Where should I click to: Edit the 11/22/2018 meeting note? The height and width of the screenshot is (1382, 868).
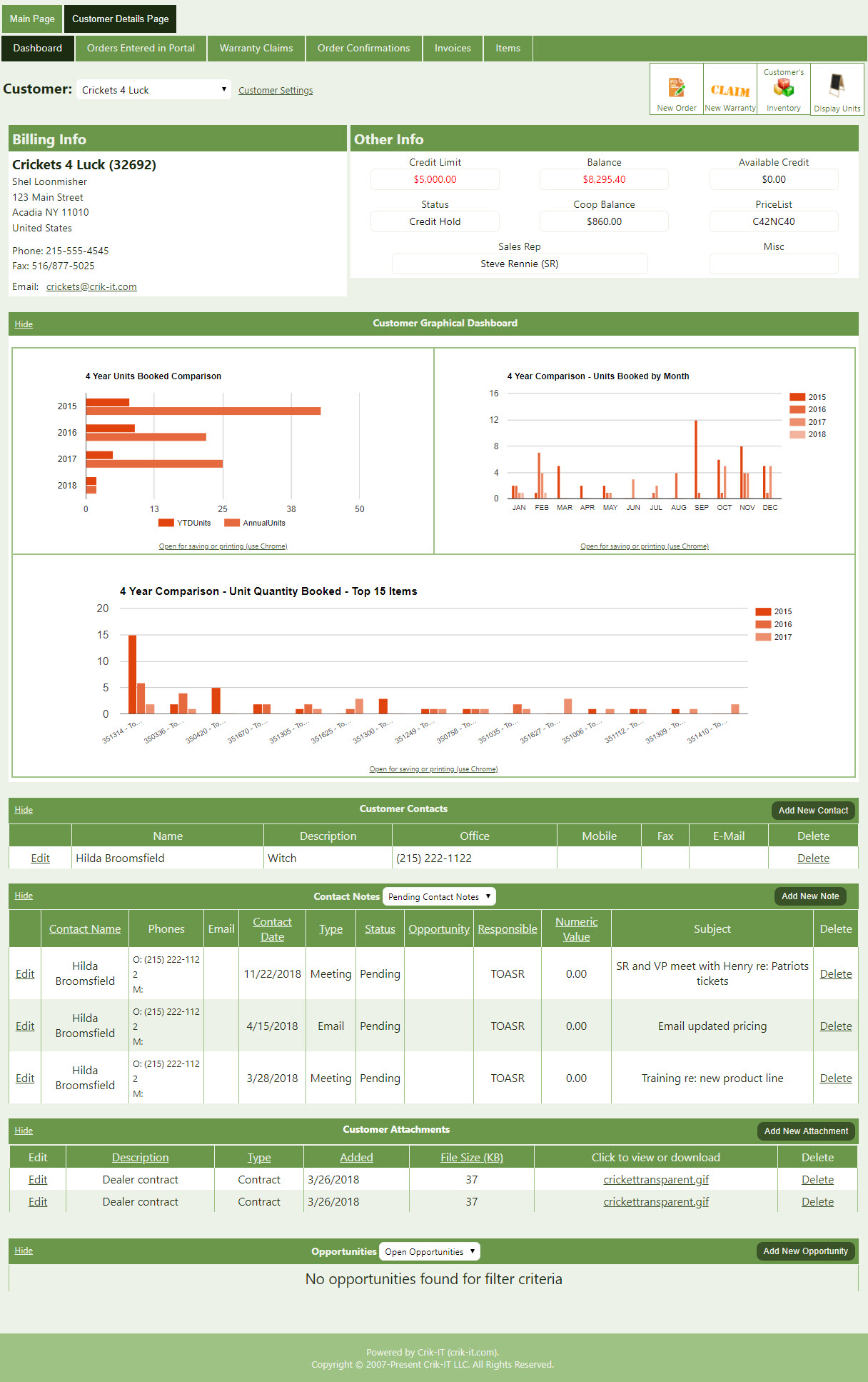(x=25, y=973)
